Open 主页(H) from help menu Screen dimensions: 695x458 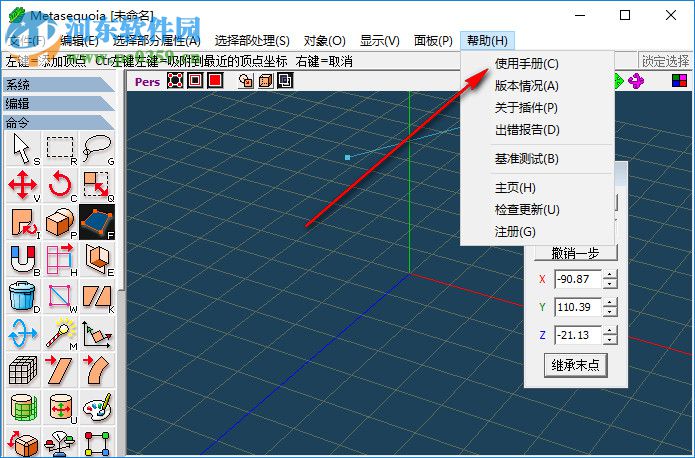click(537, 188)
